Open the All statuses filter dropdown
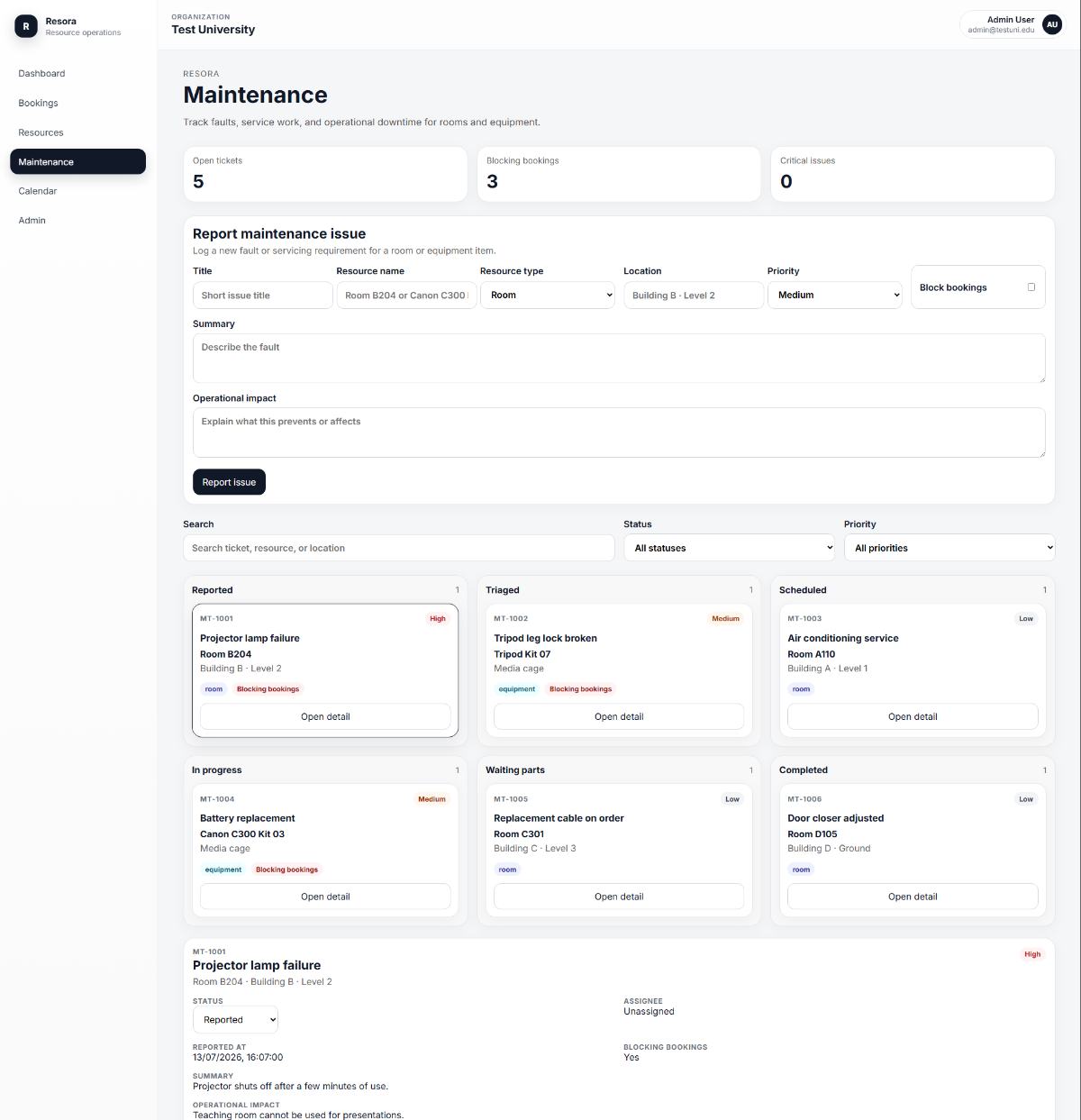The width and height of the screenshot is (1081, 1120). pos(730,548)
